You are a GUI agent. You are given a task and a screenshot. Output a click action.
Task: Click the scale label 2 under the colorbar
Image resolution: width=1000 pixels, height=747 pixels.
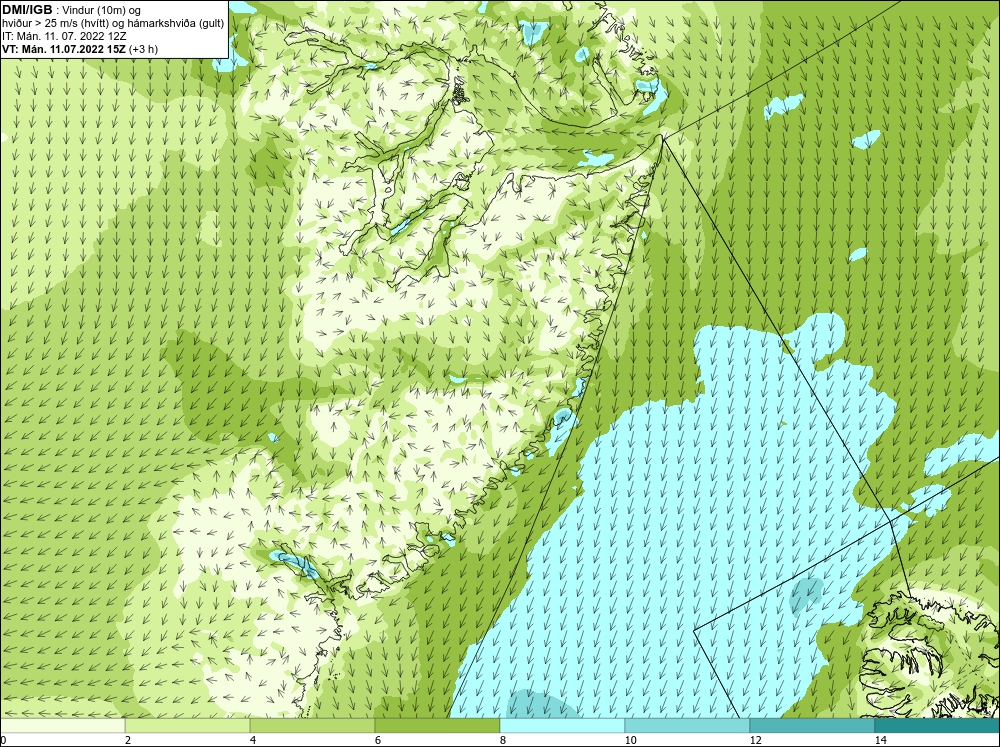(x=128, y=740)
